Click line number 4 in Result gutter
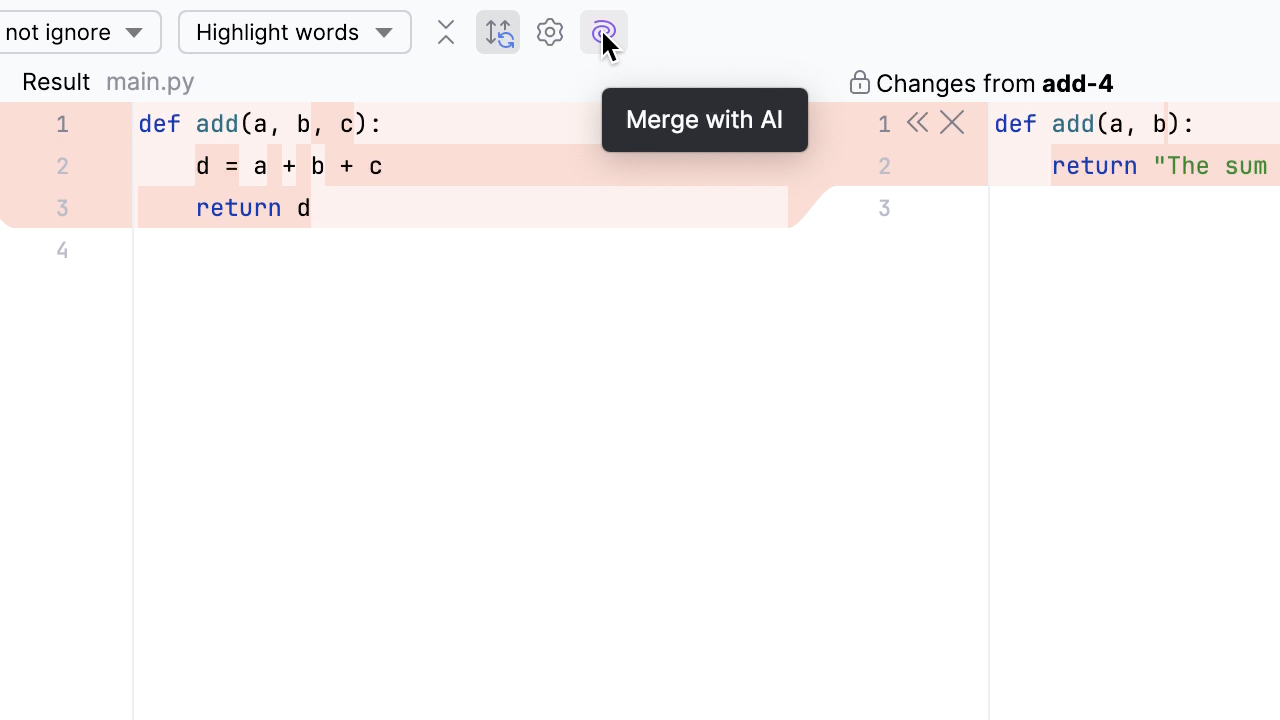The height and width of the screenshot is (720, 1280). click(62, 250)
